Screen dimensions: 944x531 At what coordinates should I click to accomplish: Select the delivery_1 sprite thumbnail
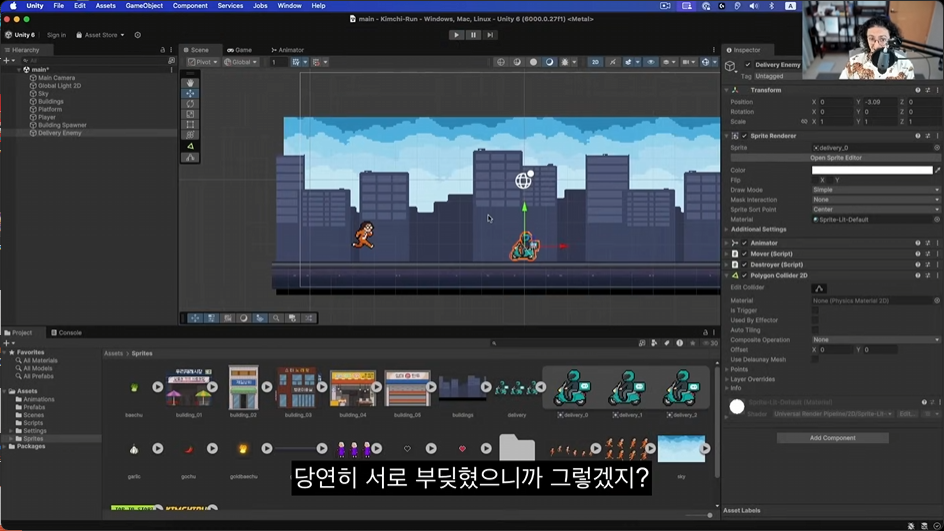[627, 388]
